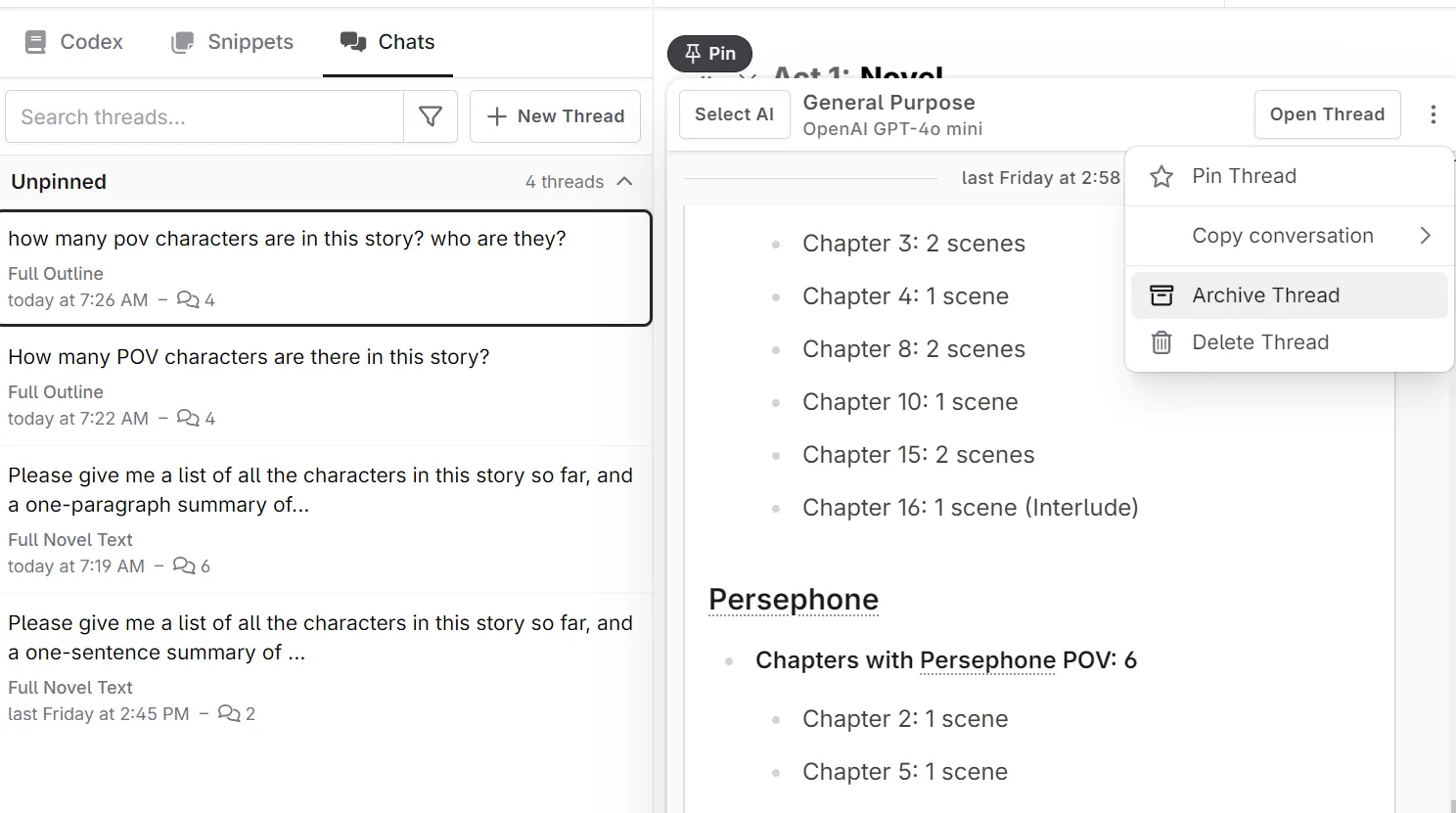1456x813 pixels.
Task: Collapse the Unpinned threads section
Action: (x=625, y=182)
